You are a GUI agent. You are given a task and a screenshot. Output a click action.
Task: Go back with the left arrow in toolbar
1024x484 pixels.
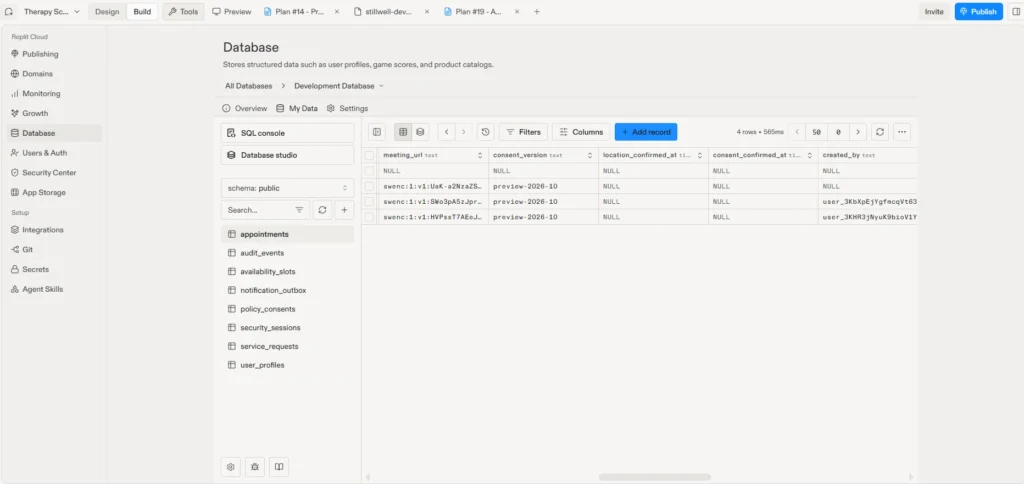pos(446,132)
